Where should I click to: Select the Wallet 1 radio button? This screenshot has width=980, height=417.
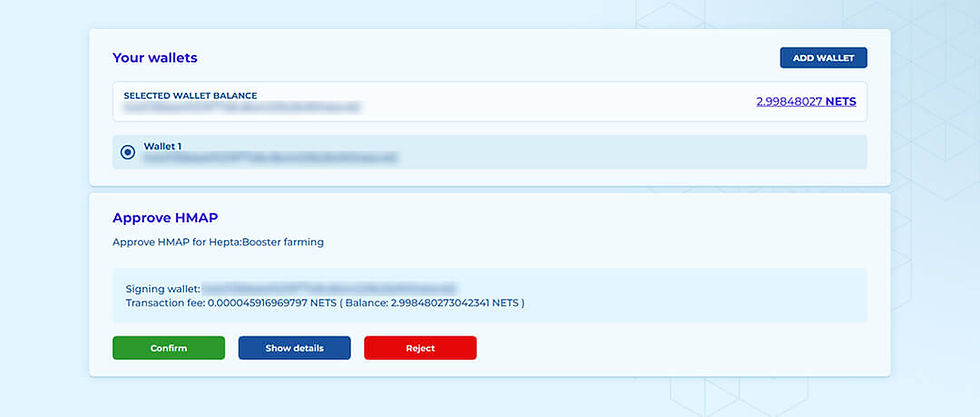[x=128, y=152]
